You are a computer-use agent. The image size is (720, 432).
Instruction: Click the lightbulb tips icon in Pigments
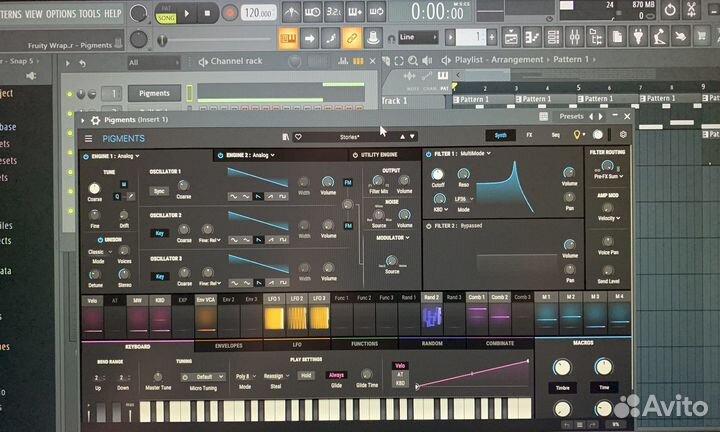pyautogui.click(x=577, y=135)
